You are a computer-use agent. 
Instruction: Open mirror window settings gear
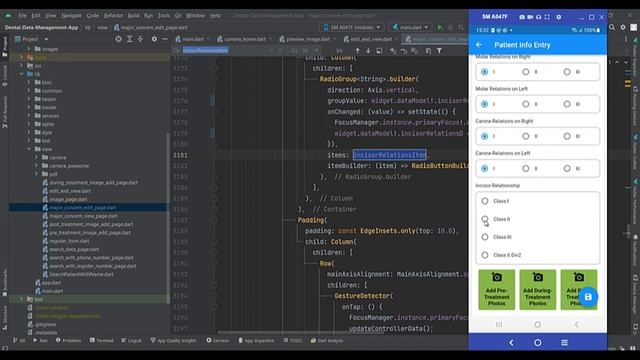558,17
